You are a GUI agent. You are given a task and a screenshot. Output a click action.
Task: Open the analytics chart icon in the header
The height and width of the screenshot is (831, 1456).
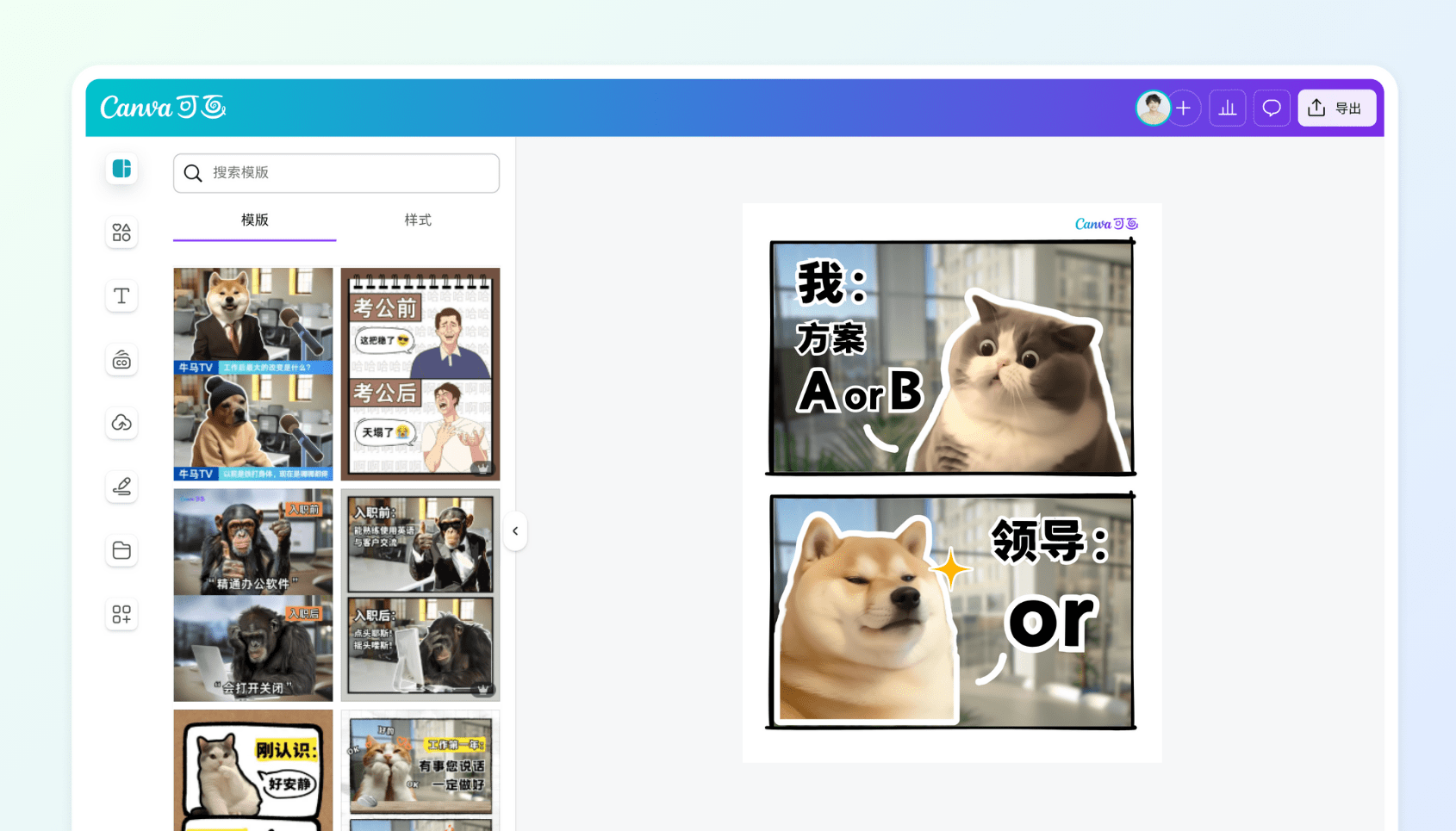coord(1227,108)
